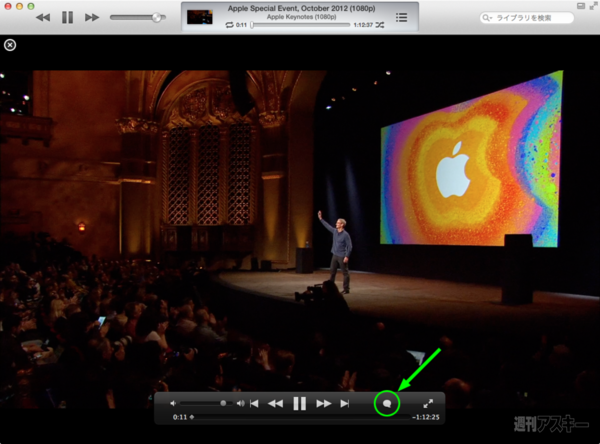
Task: Switch to mini player icon
Action: pos(581,6)
